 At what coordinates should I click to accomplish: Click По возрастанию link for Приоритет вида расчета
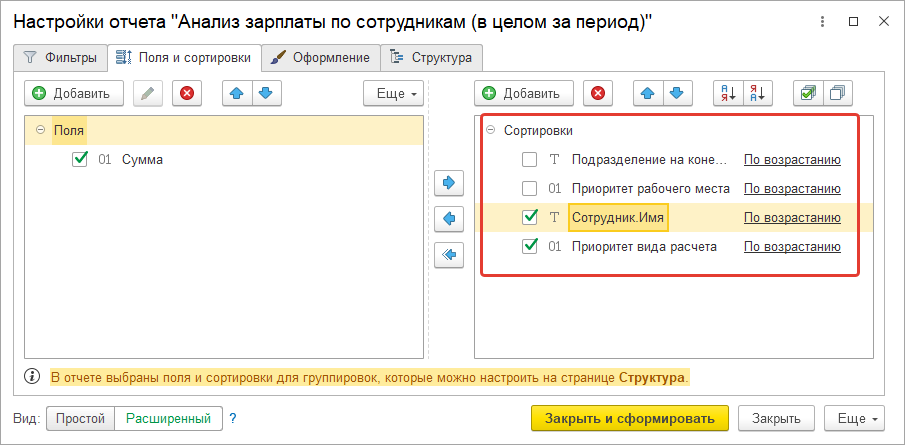[x=792, y=246]
